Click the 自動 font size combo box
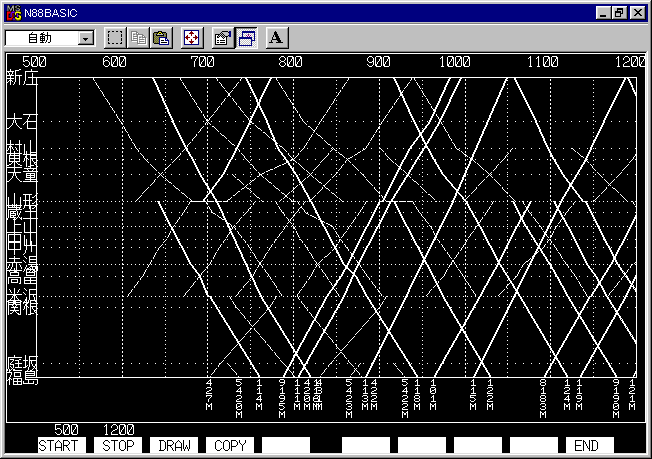Viewport: 652px width, 459px height. tap(40, 38)
